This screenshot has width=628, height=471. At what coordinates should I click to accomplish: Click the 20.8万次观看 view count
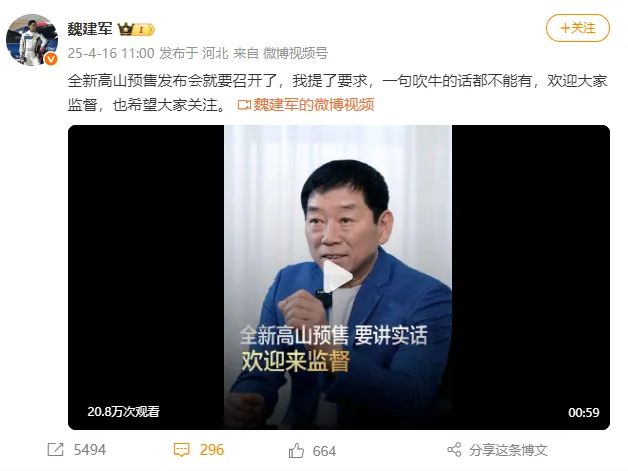point(123,411)
